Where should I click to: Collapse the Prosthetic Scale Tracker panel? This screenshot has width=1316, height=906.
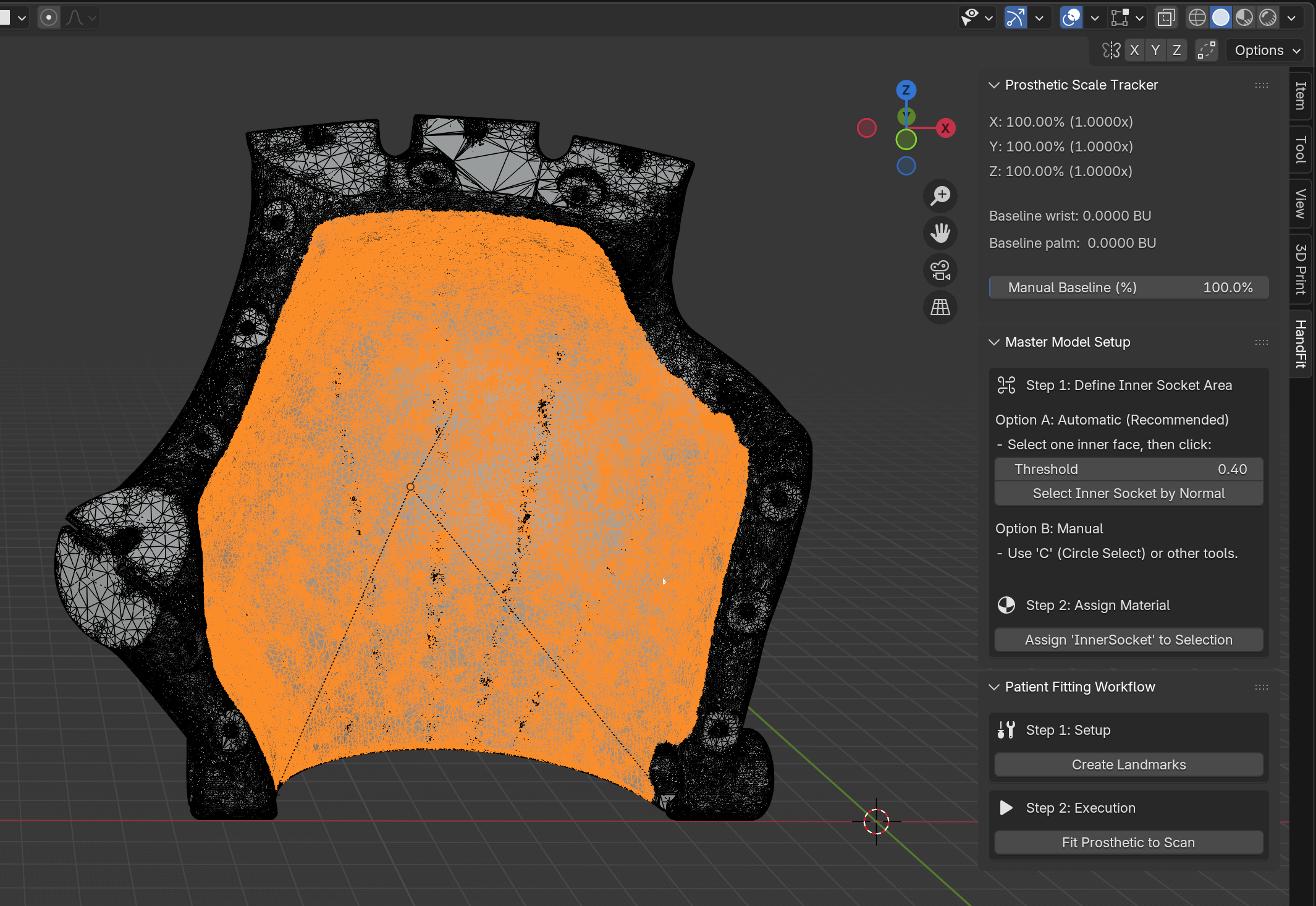[994, 85]
